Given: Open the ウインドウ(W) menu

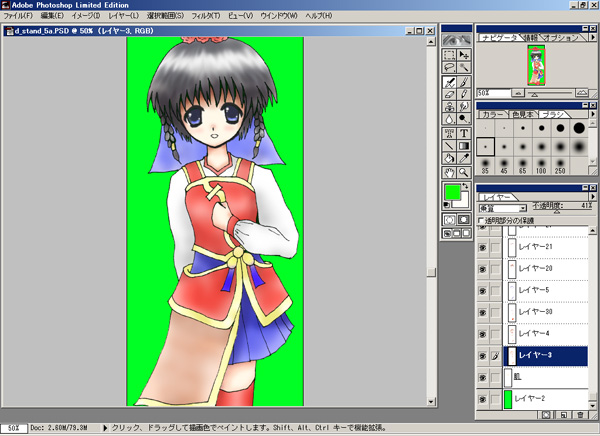Looking at the screenshot, I should pyautogui.click(x=279, y=16).
